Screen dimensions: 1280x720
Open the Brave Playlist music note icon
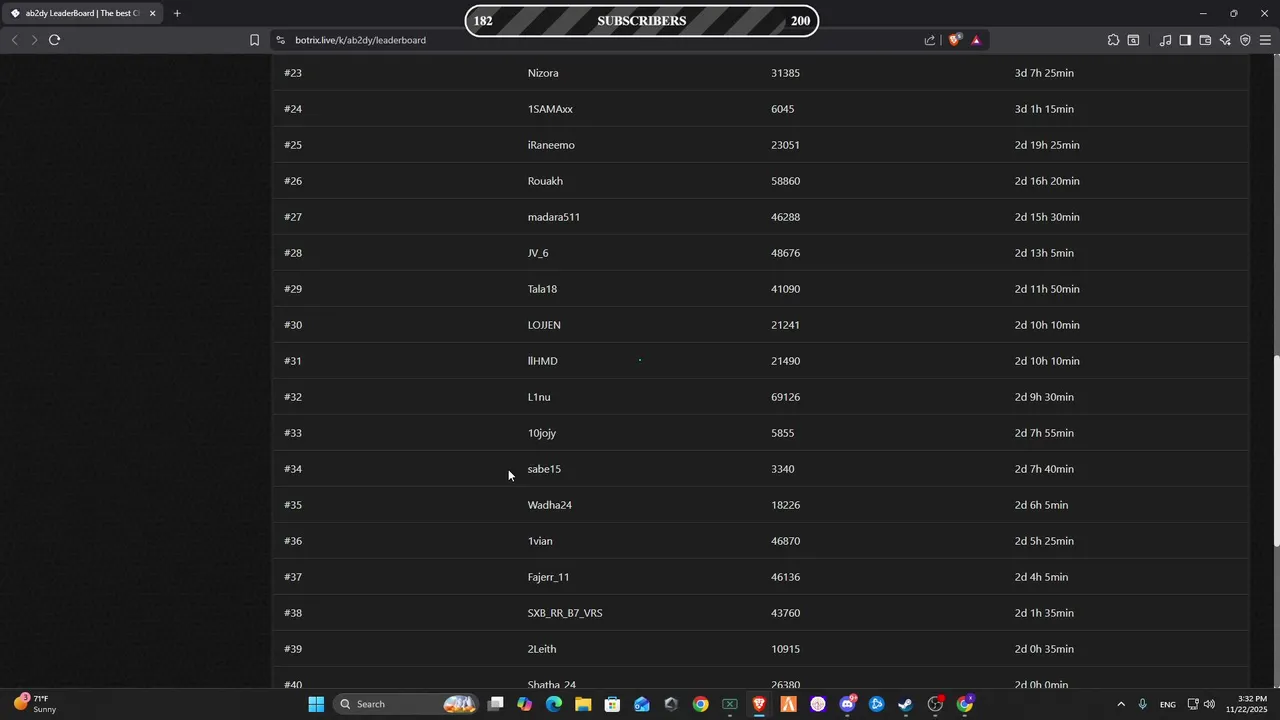[1165, 40]
